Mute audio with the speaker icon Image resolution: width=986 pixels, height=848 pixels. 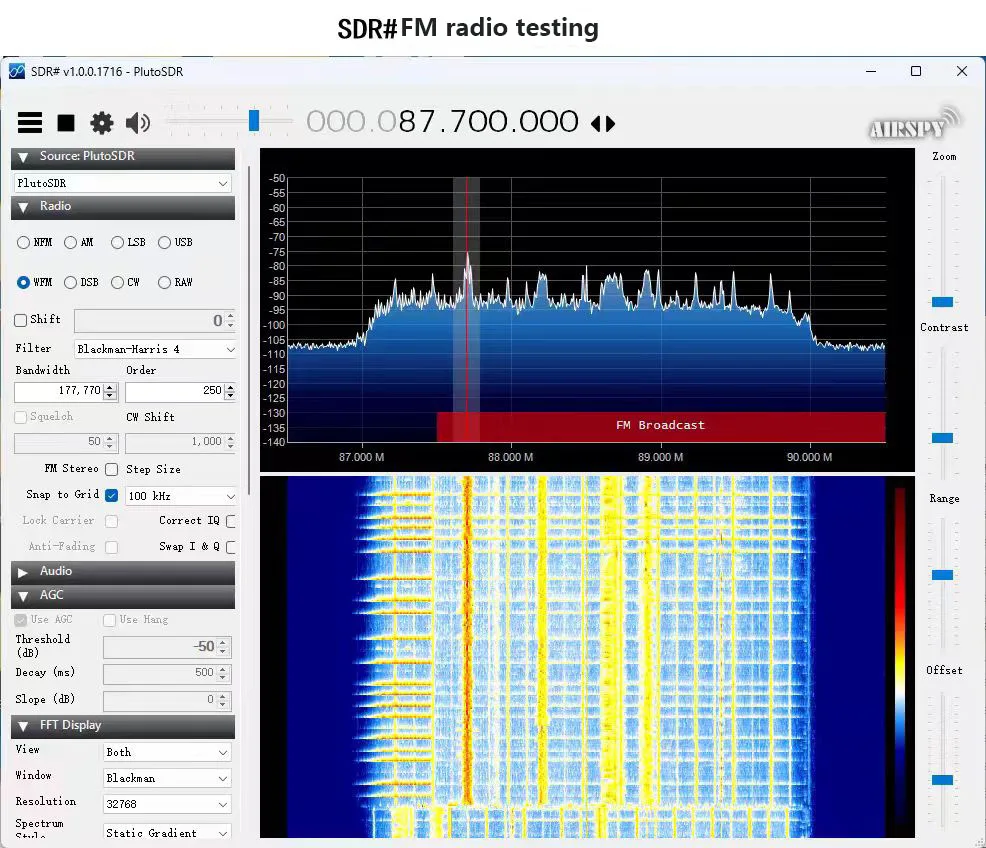pyautogui.click(x=138, y=123)
